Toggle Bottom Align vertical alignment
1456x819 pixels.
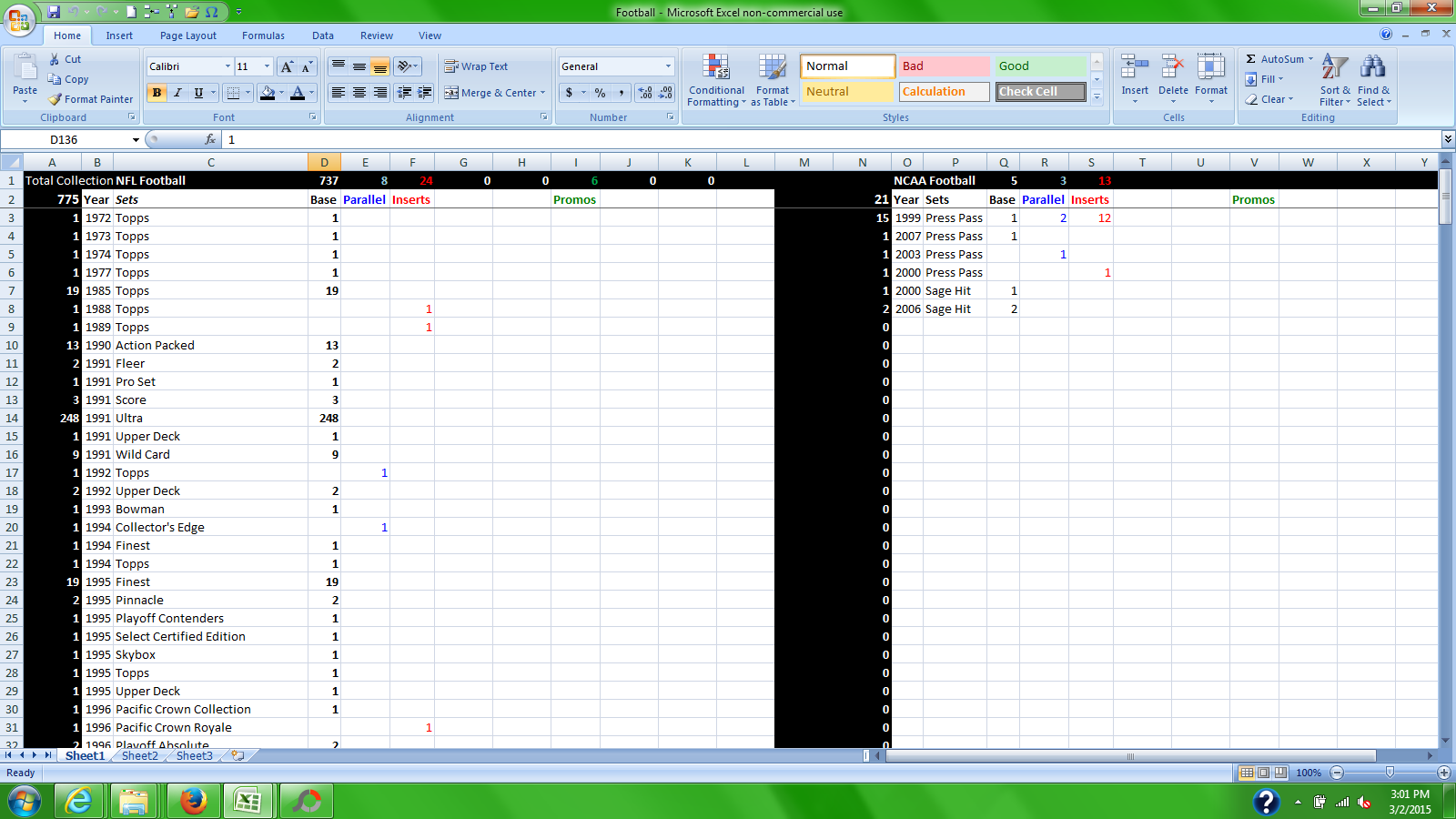[380, 66]
